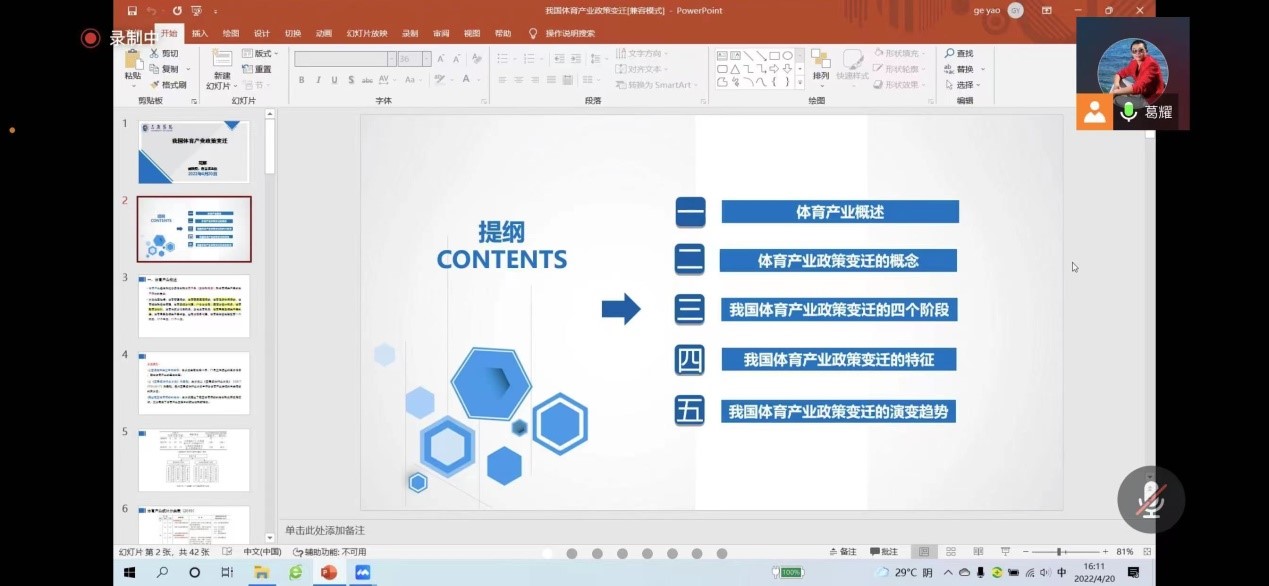Screen dimensions: 1269x586
Task: Select the oval shape in shapes gallery
Action: click(788, 56)
